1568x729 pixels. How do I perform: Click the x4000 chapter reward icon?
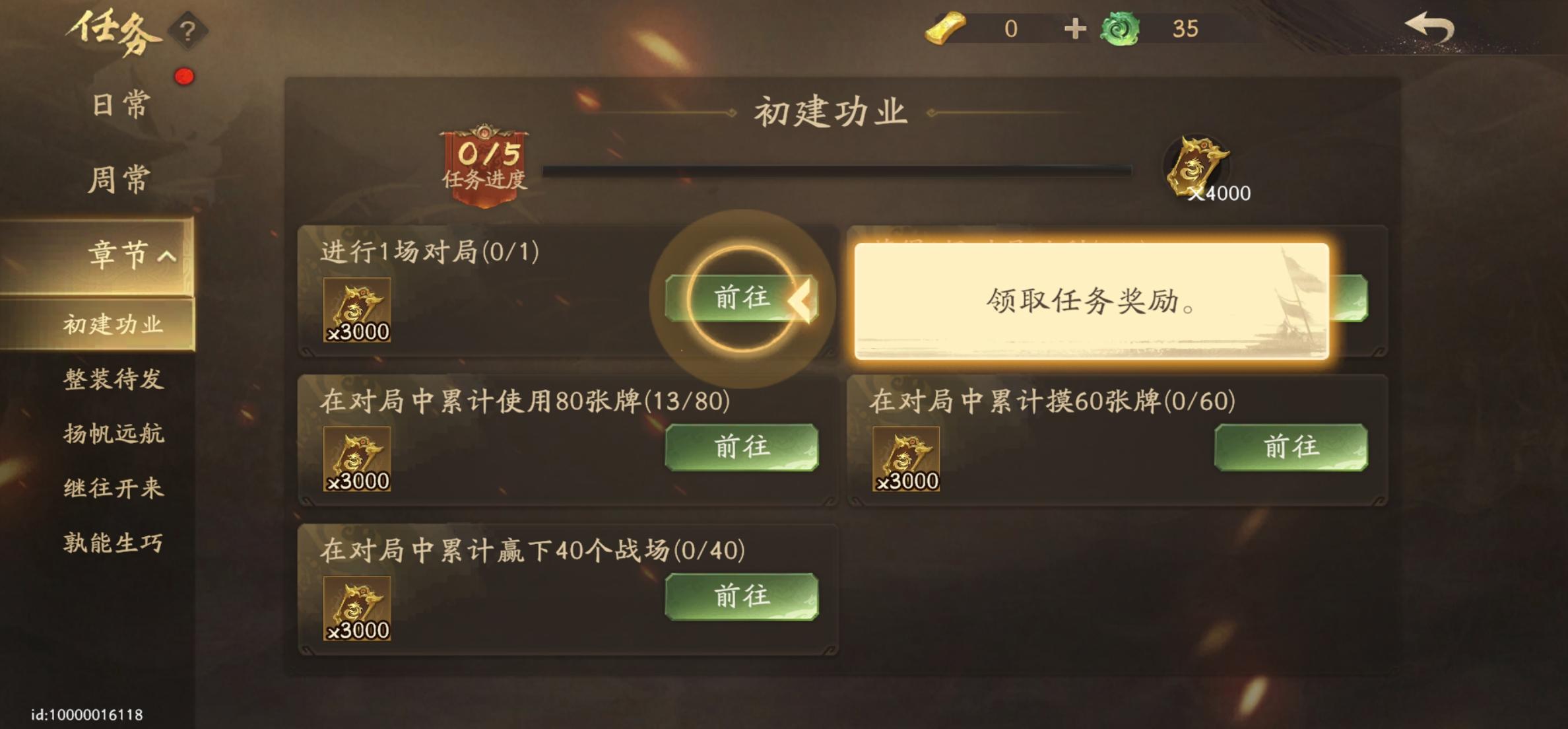pos(1197,168)
